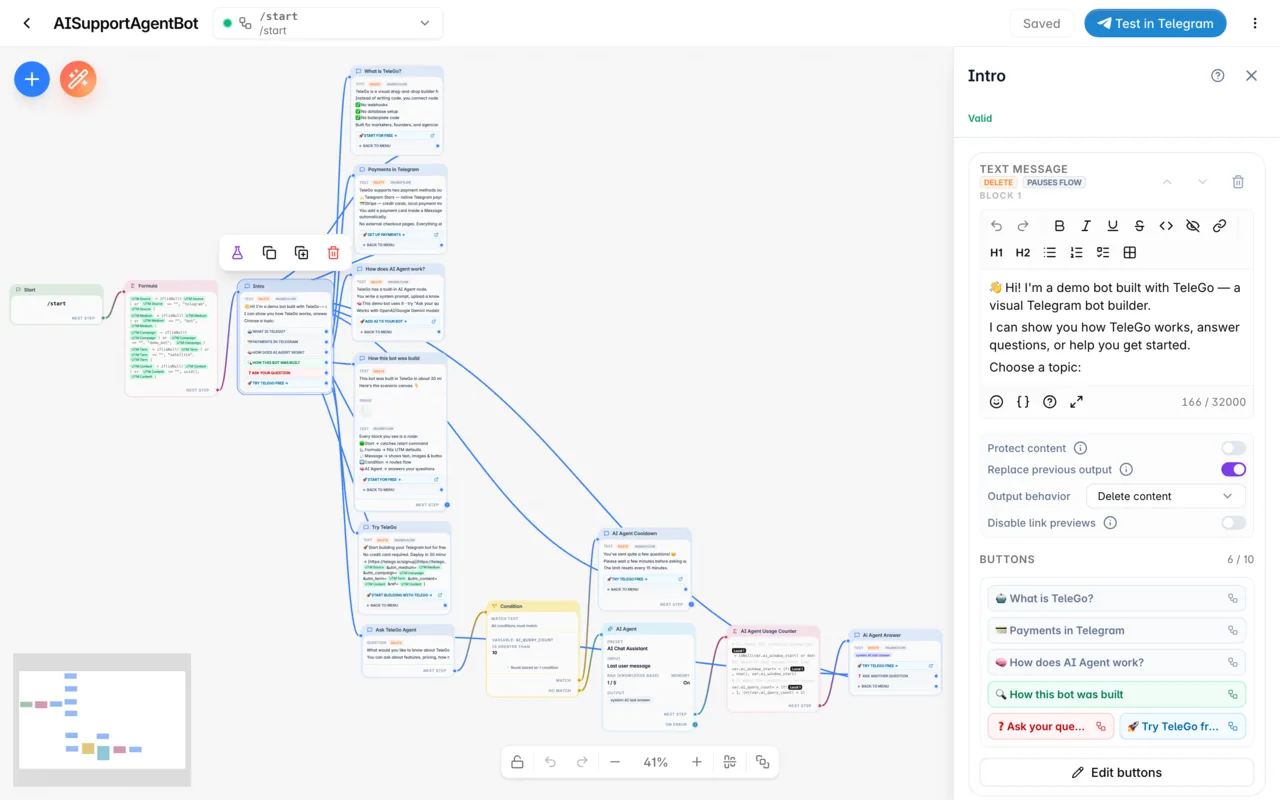Set Heading 2 style
This screenshot has width=1280, height=800.
click(x=1023, y=253)
